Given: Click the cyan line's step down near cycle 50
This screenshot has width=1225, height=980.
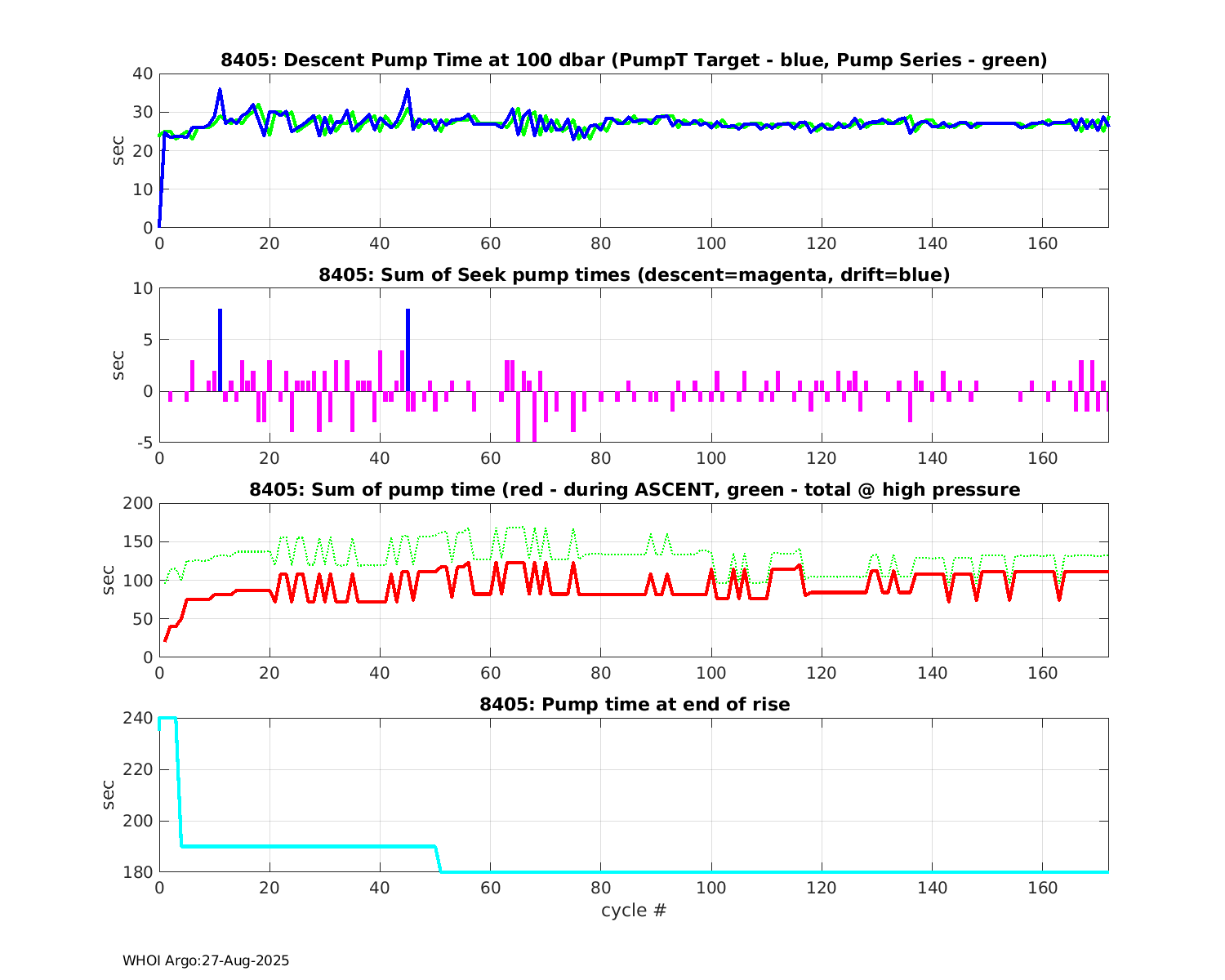Looking at the screenshot, I should (x=438, y=859).
